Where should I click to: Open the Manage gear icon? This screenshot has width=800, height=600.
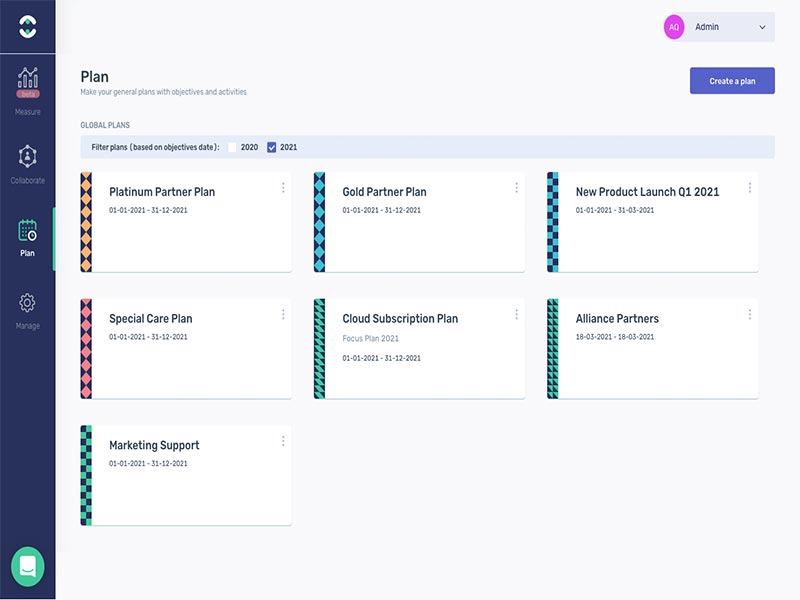click(27, 303)
